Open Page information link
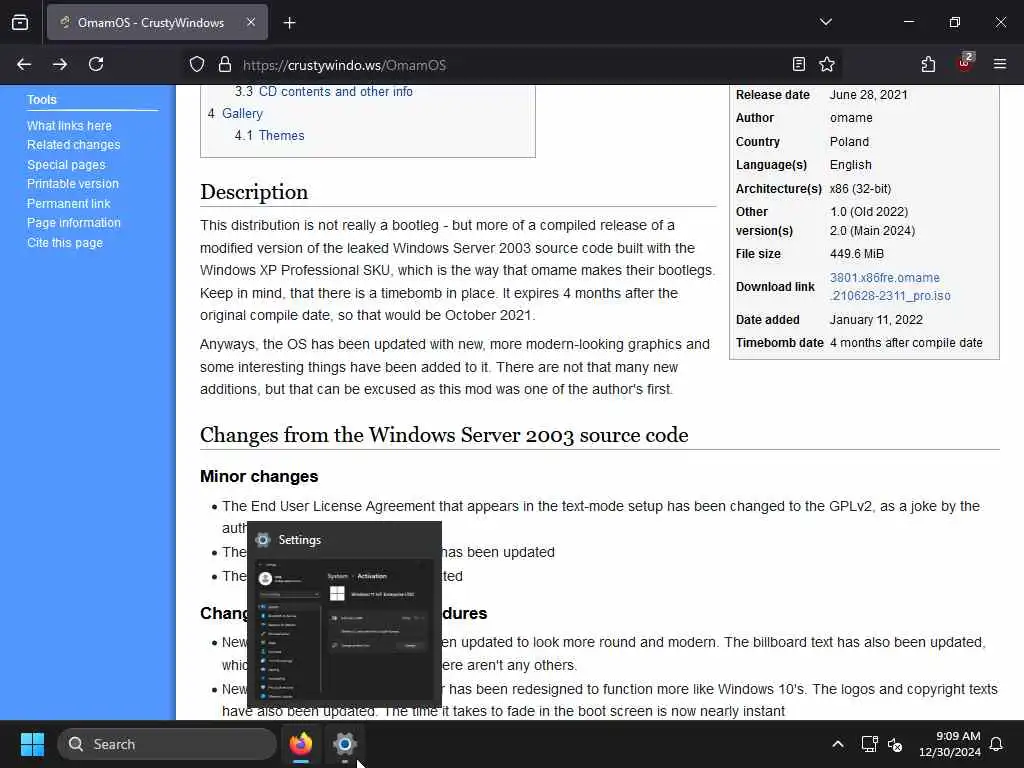 tap(74, 223)
